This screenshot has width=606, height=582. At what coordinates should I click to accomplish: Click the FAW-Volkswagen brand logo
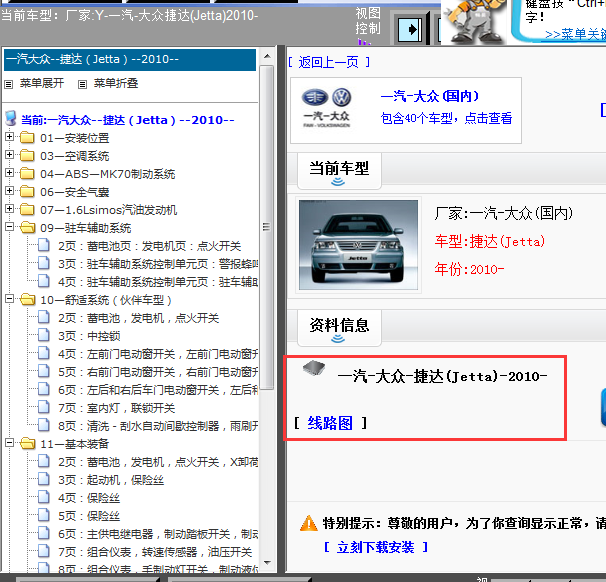pyautogui.click(x=327, y=107)
